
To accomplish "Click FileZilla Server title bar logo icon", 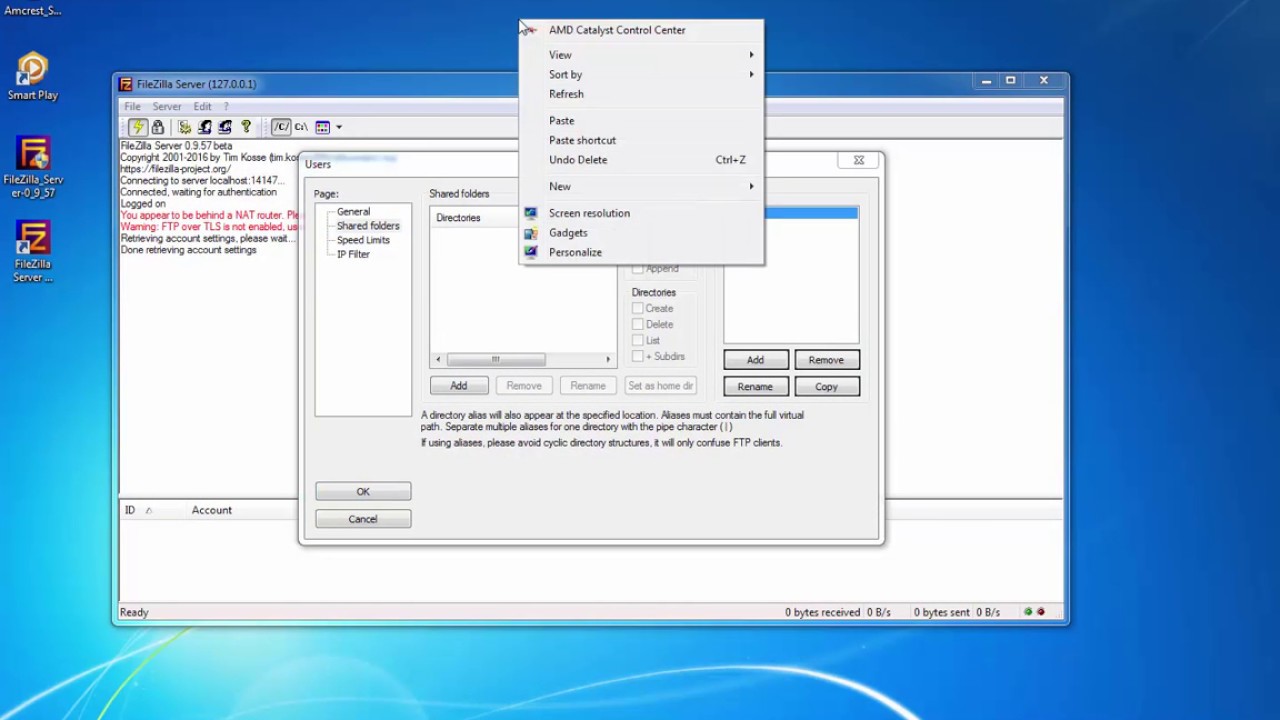I will point(126,84).
